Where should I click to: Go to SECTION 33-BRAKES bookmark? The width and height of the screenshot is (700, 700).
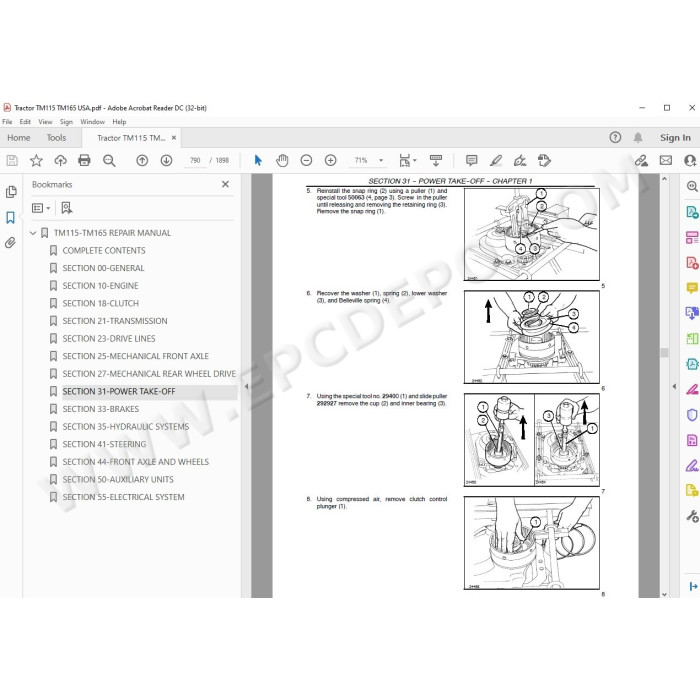tap(100, 409)
